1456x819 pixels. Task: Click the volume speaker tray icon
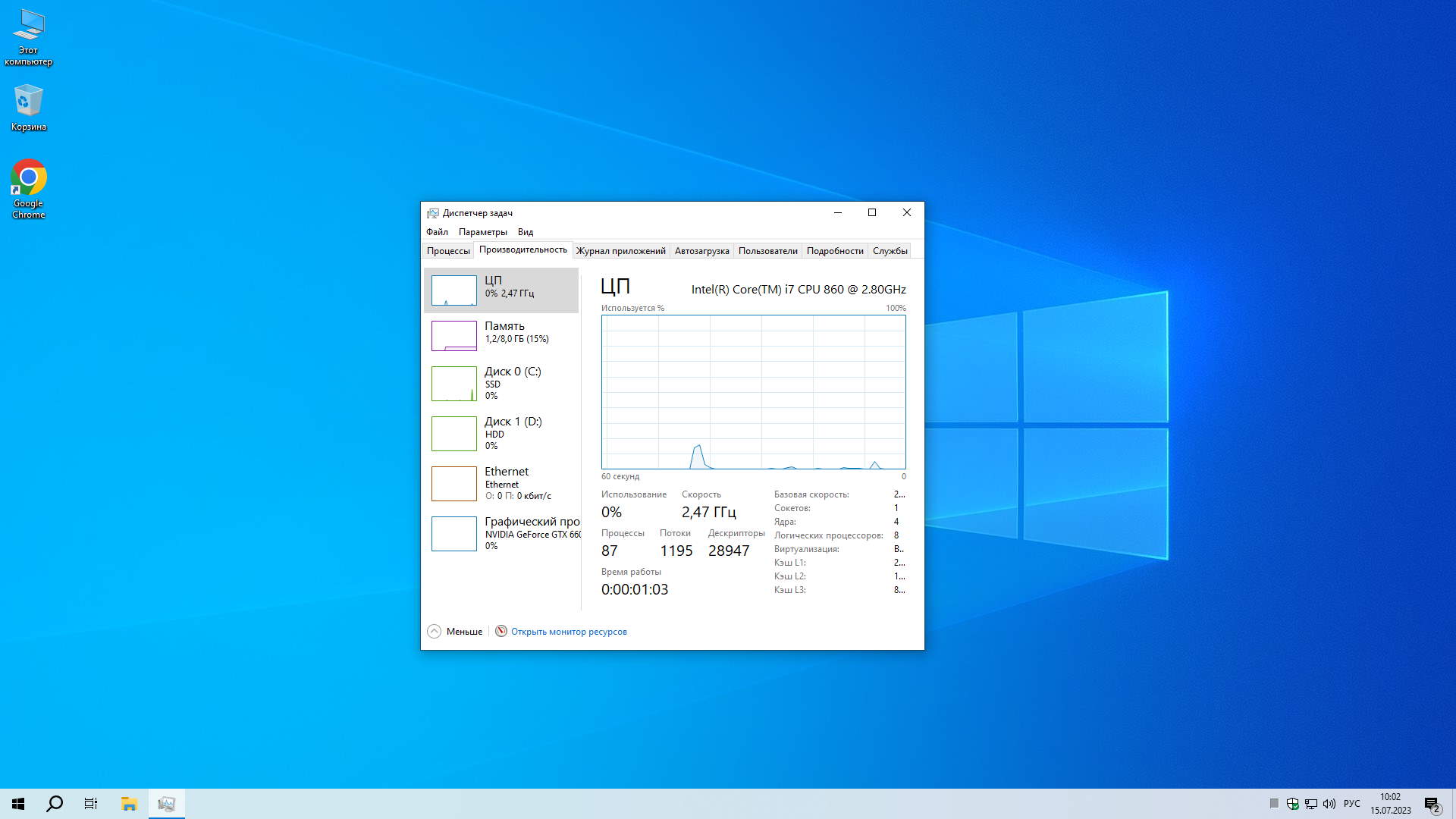(1329, 804)
